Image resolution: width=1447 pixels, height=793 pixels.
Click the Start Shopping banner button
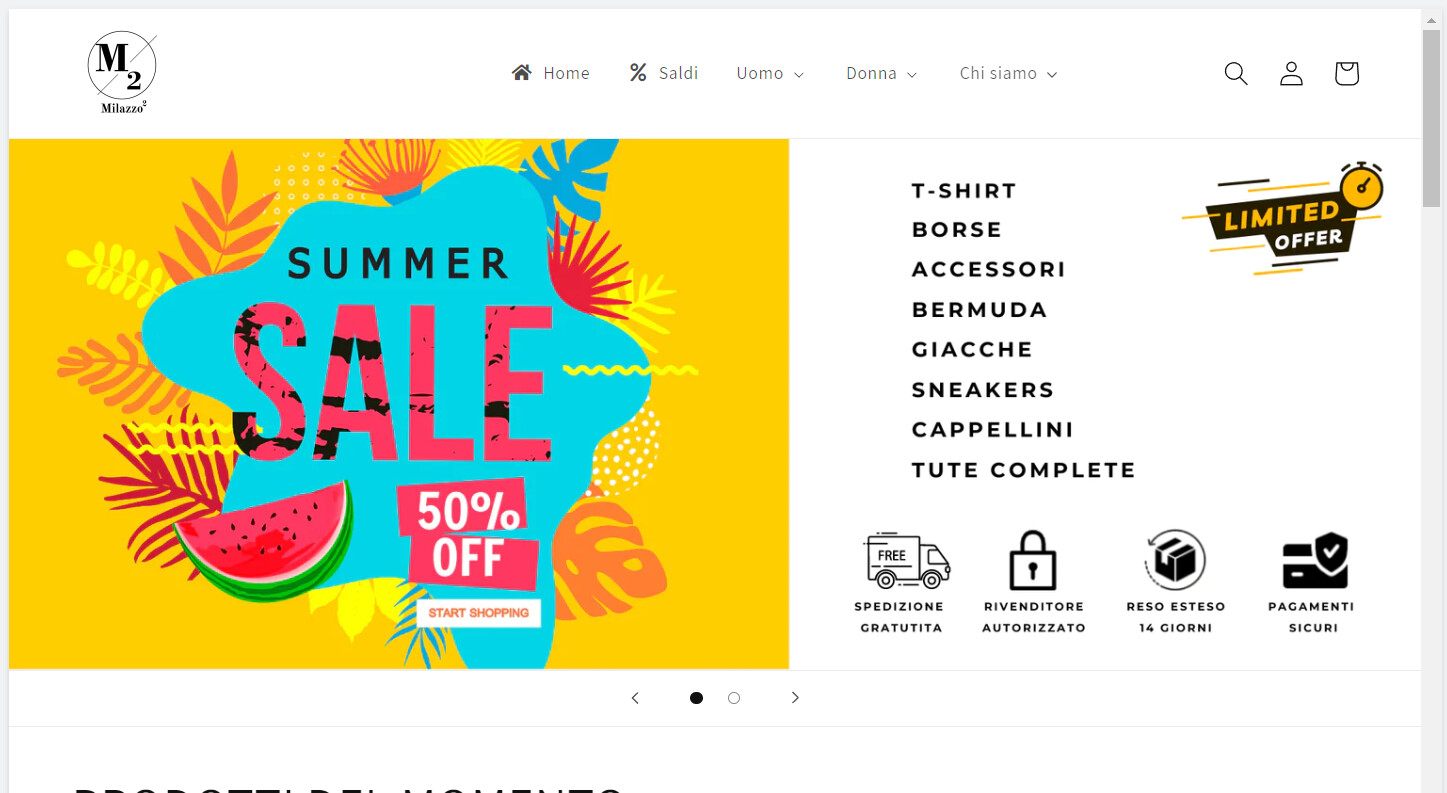(479, 613)
